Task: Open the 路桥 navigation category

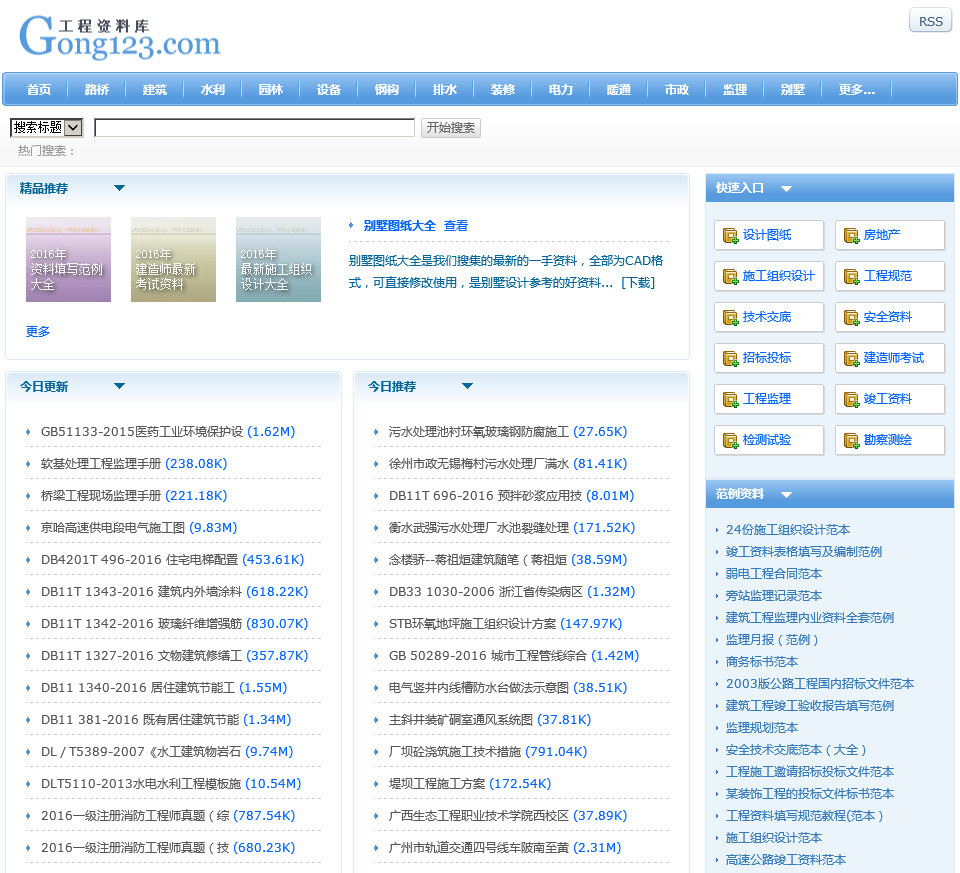Action: pyautogui.click(x=97, y=90)
